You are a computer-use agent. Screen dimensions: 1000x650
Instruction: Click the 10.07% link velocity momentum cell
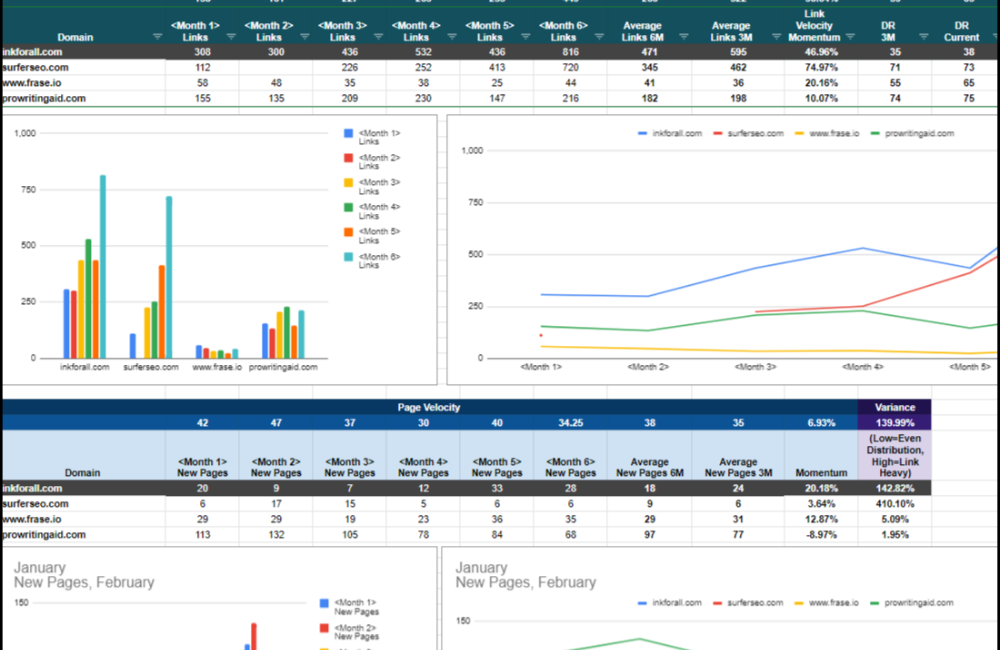click(x=821, y=98)
